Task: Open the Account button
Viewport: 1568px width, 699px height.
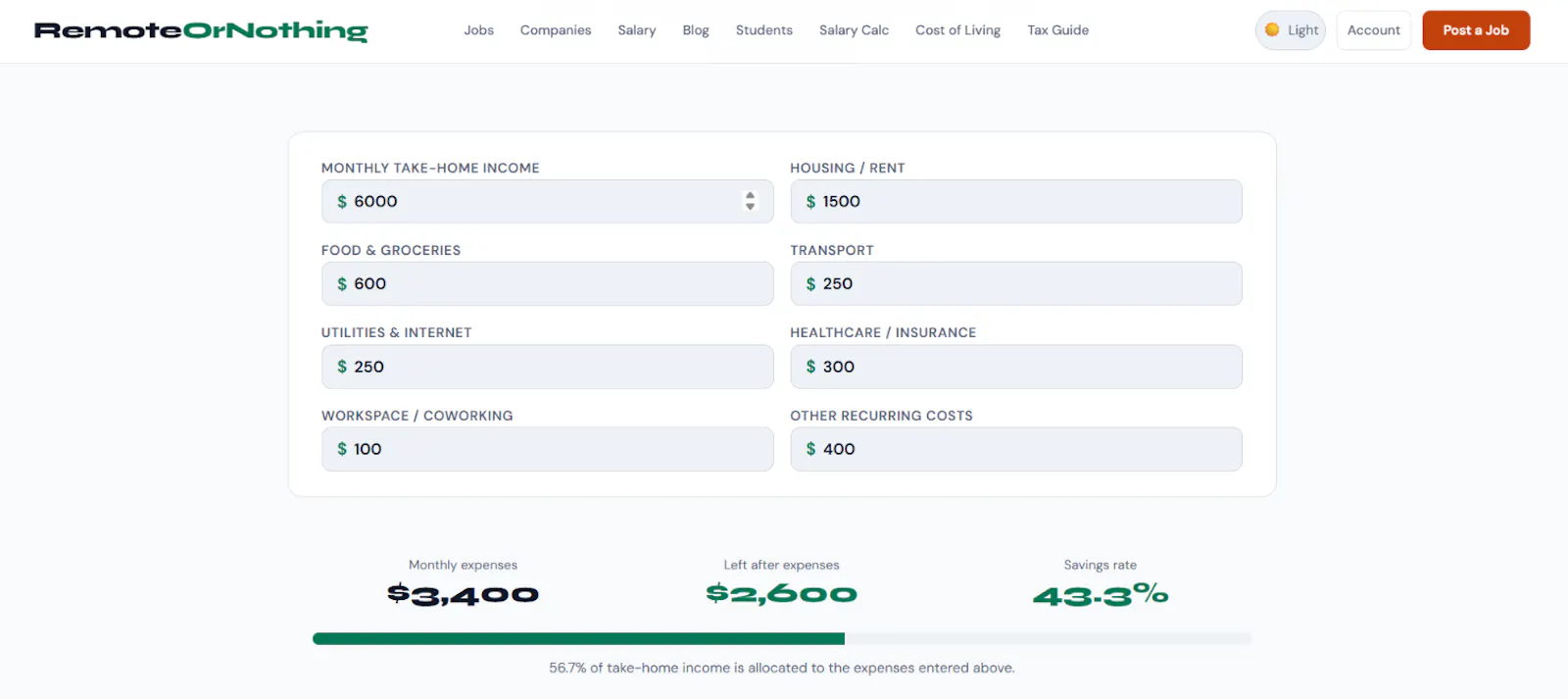Action: point(1374,30)
